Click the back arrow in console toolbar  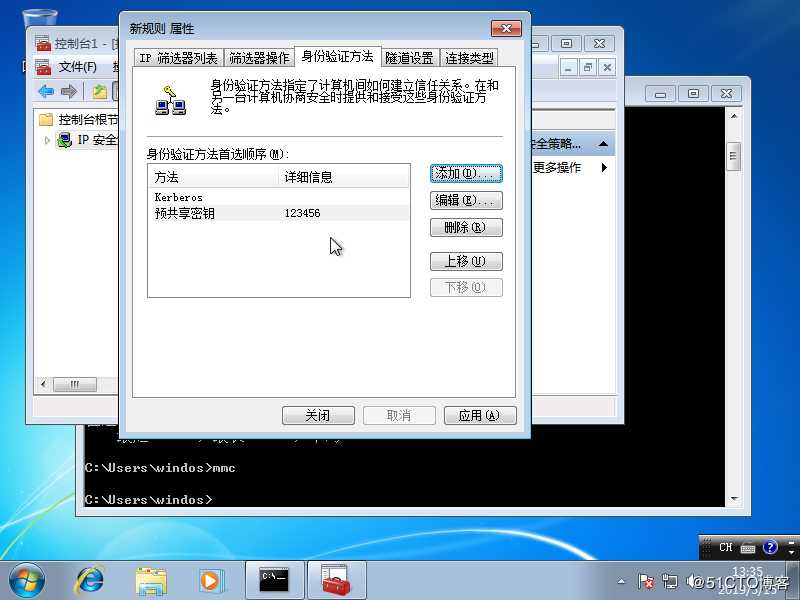(46, 92)
